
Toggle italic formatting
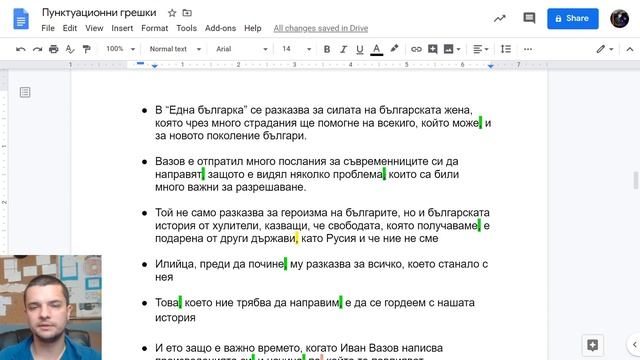coord(343,49)
